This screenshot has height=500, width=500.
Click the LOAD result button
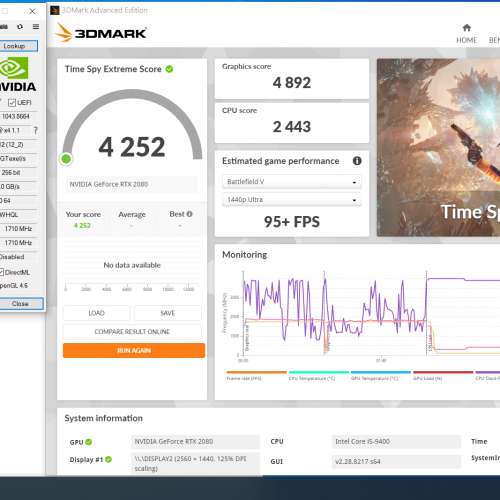[97, 313]
